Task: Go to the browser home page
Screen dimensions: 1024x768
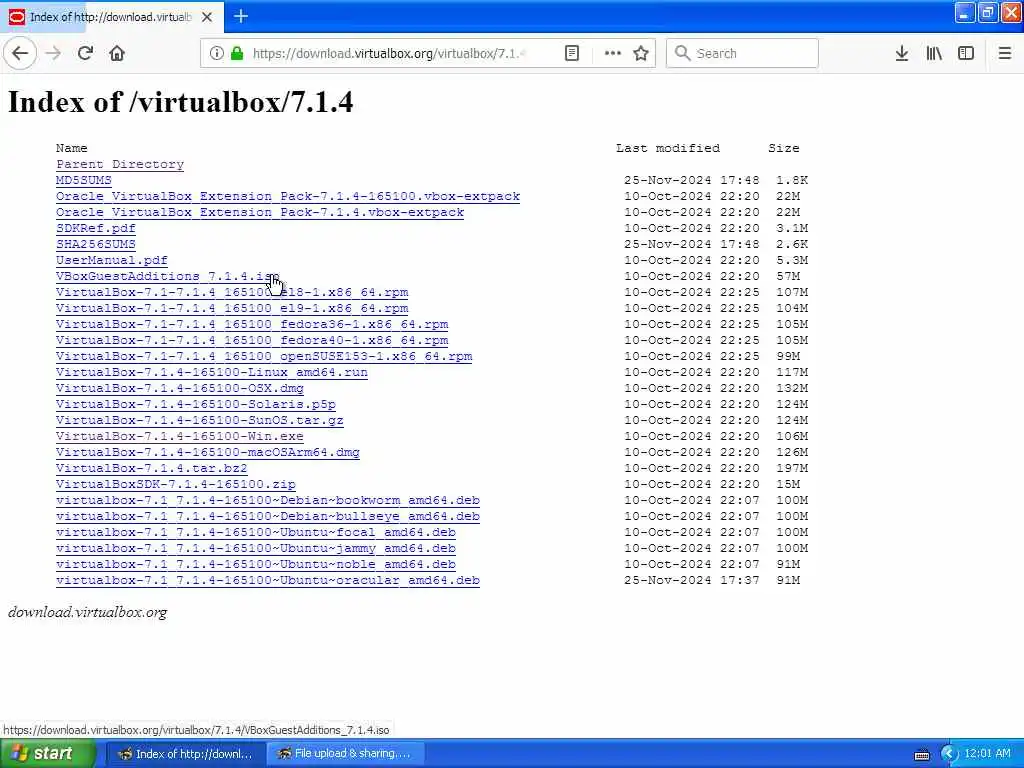Action: point(117,54)
